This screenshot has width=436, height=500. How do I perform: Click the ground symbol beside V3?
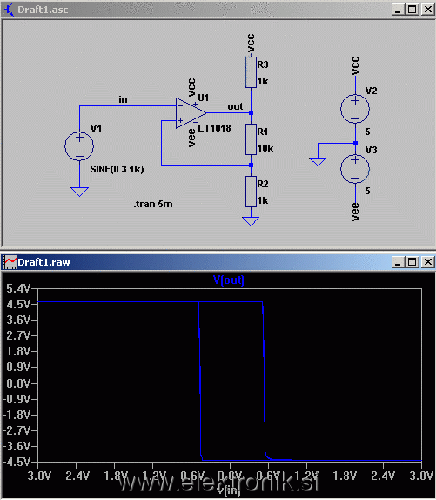point(318,162)
